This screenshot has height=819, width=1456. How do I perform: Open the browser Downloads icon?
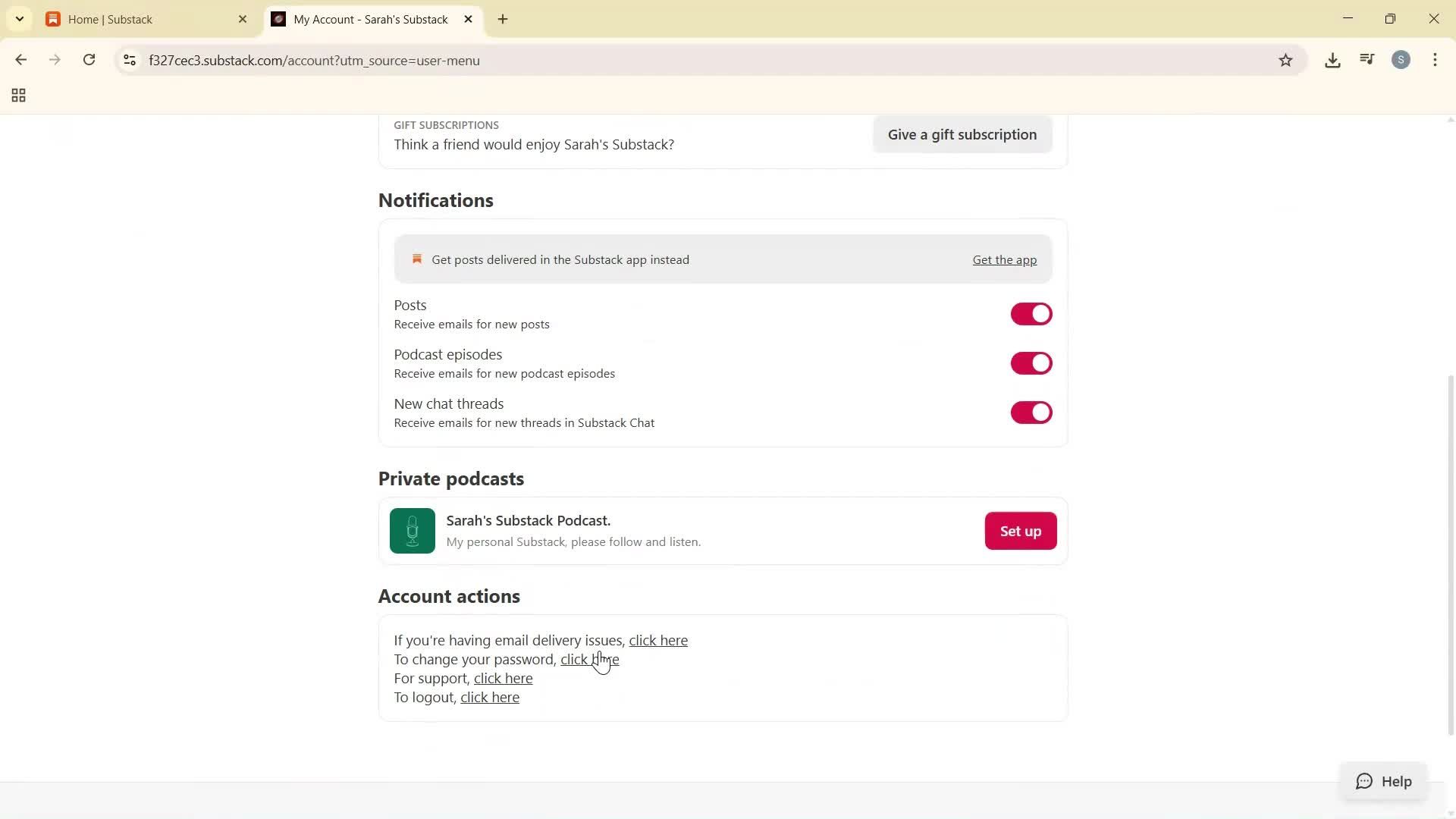point(1332,60)
